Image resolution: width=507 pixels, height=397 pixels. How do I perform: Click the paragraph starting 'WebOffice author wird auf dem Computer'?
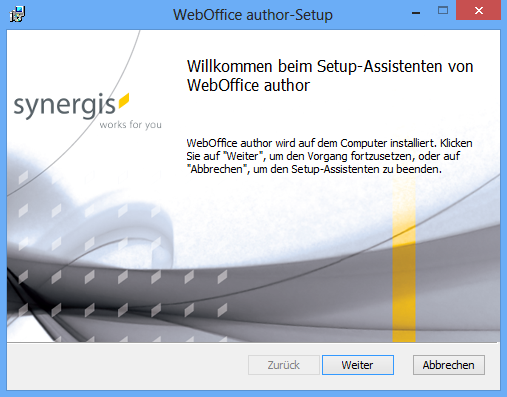click(329, 156)
